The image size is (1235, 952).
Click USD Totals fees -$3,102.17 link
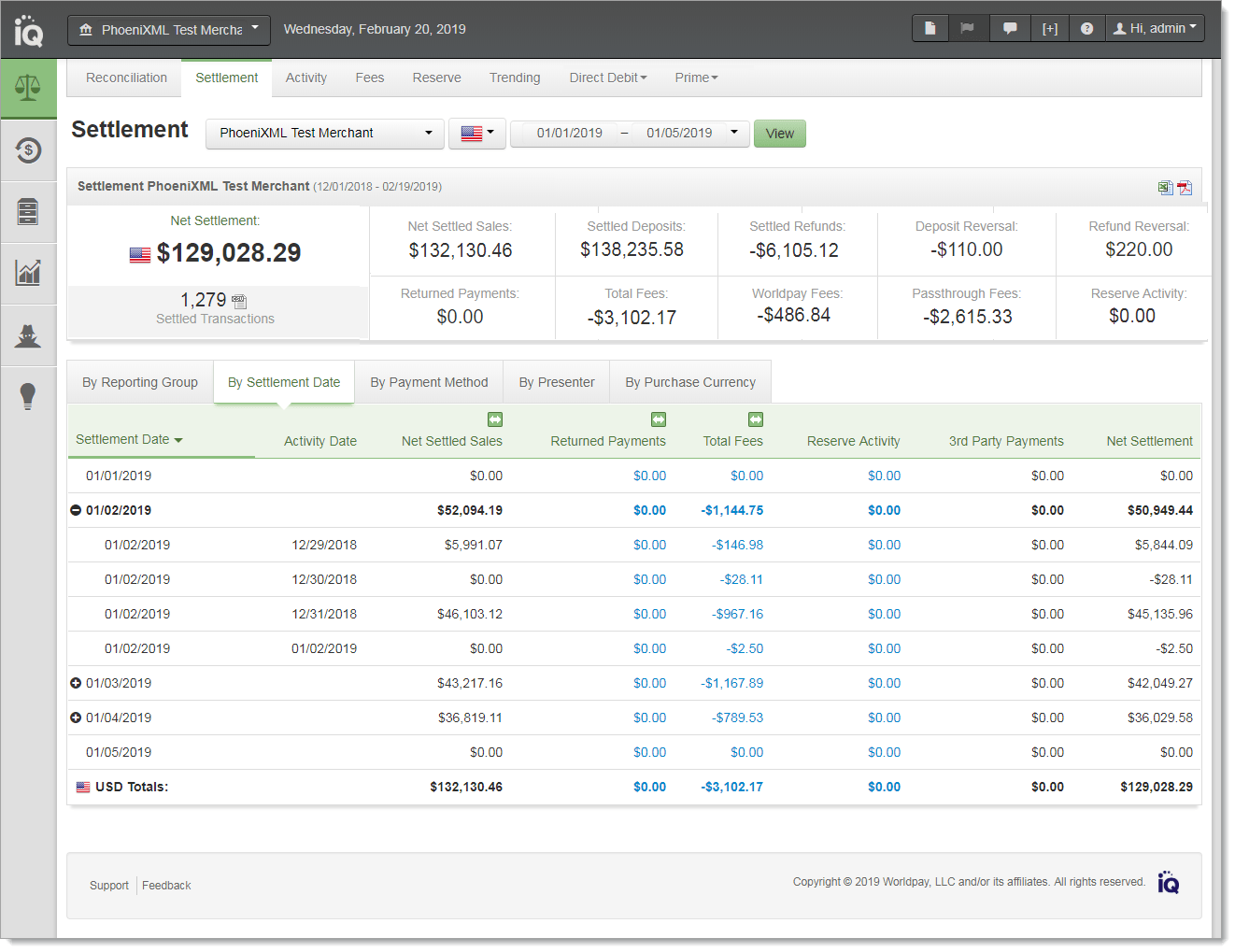[x=732, y=787]
